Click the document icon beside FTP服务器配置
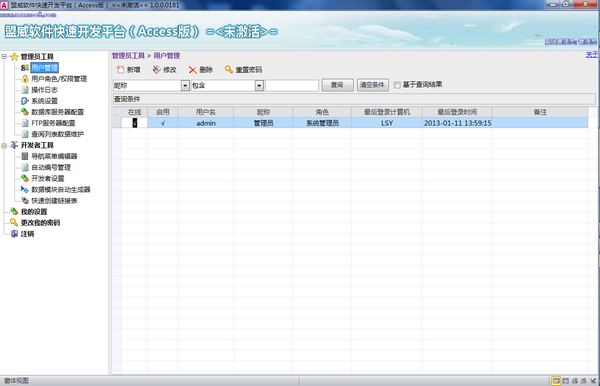Screen dimensions: 600x386 tap(25, 123)
